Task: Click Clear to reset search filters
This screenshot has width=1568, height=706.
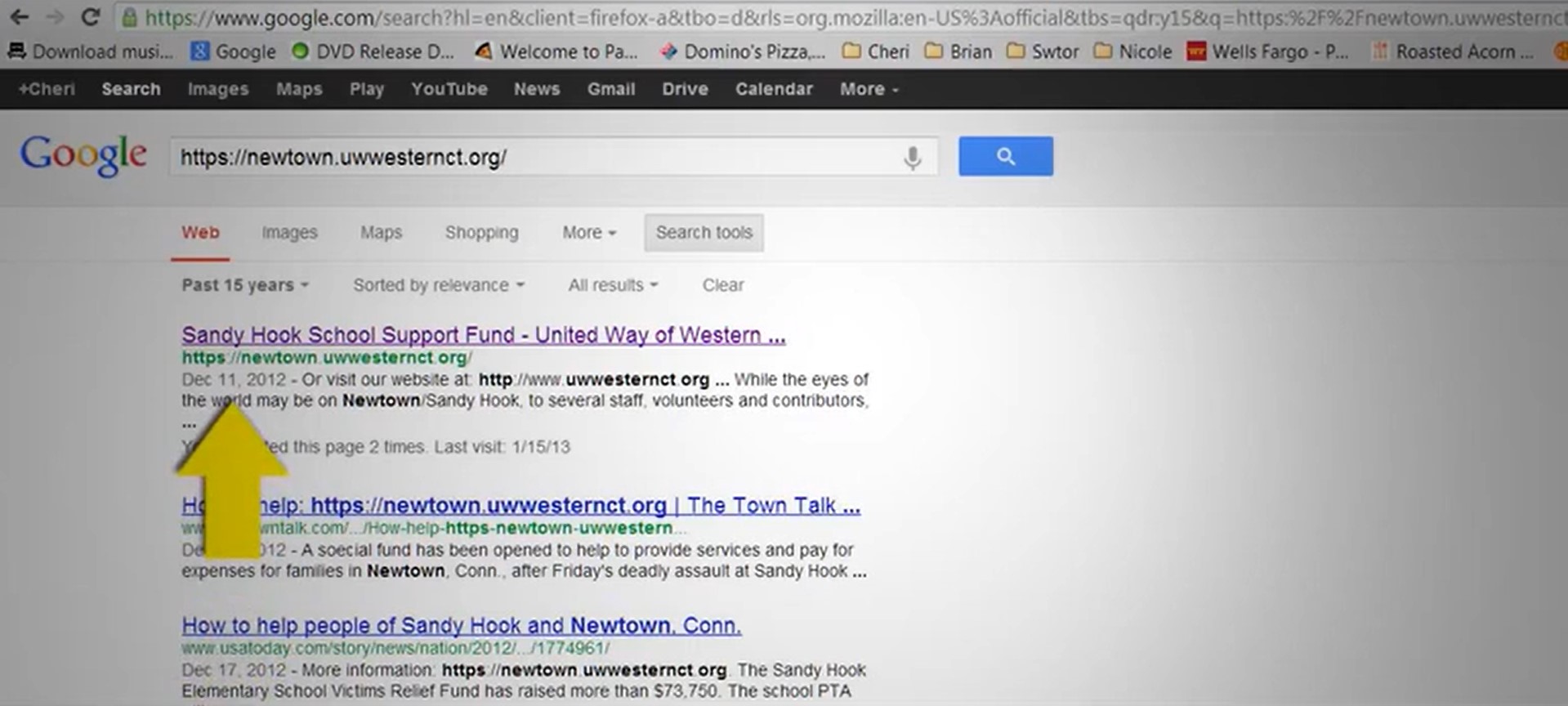Action: (723, 285)
